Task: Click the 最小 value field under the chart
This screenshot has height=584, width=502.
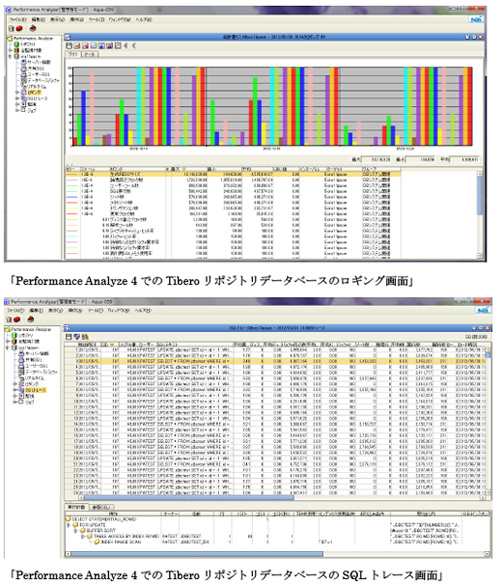Action: pos(420,159)
